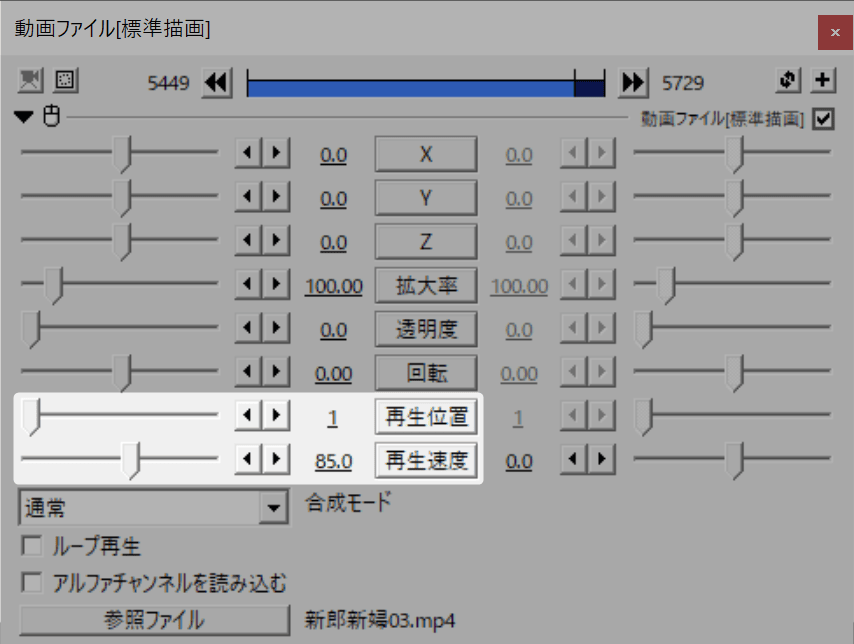854x644 pixels.
Task: Open the X coordinate animation settings button
Action: [425, 154]
